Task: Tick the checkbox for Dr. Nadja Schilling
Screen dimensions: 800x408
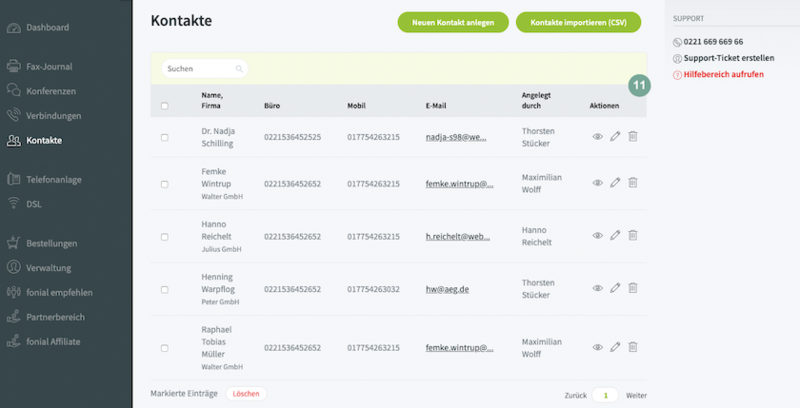Action: pyautogui.click(x=165, y=137)
